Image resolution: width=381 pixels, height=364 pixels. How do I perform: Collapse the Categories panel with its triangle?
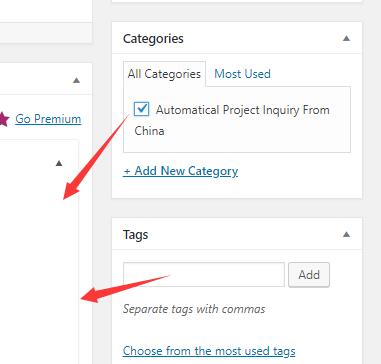pyautogui.click(x=346, y=38)
